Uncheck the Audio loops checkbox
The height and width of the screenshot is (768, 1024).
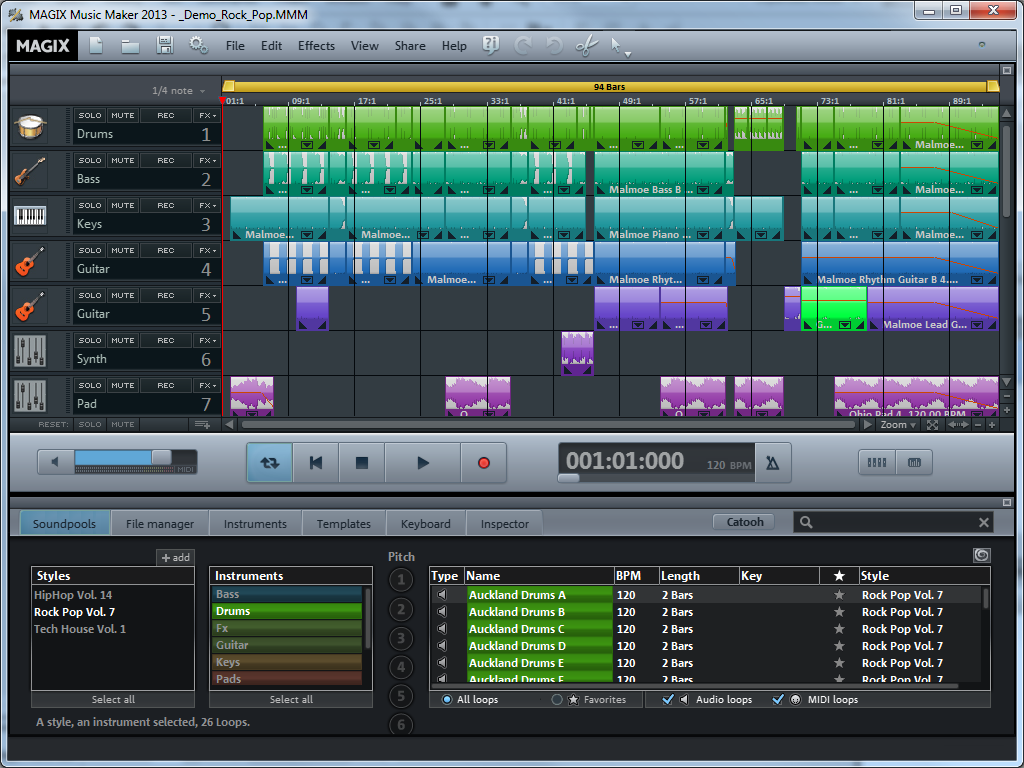tap(667, 699)
